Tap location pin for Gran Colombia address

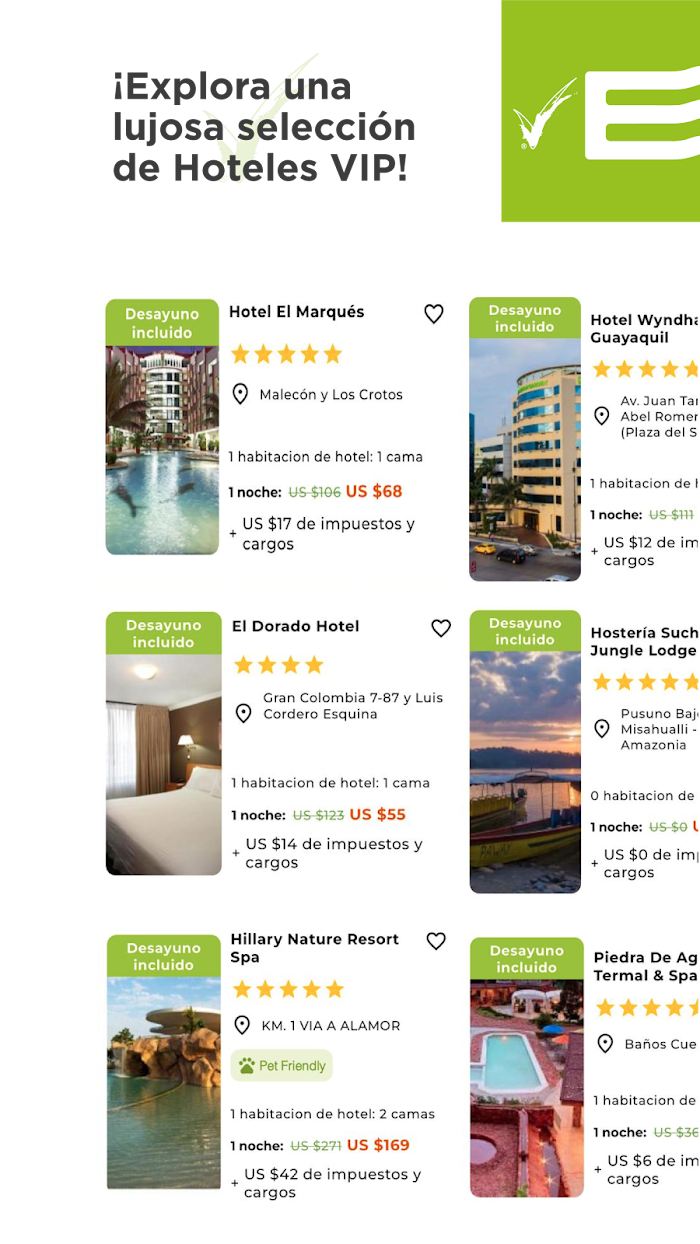pos(243,713)
